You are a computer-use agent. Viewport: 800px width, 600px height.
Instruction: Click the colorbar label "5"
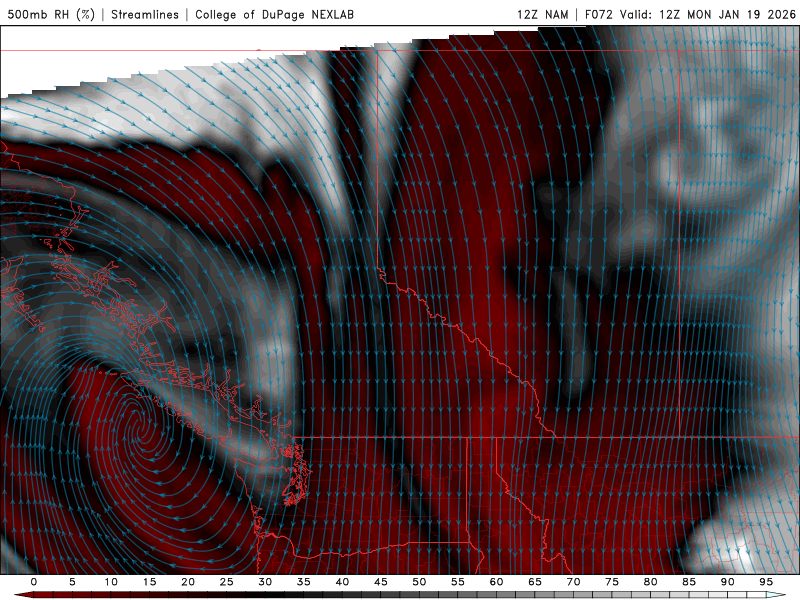(72, 582)
